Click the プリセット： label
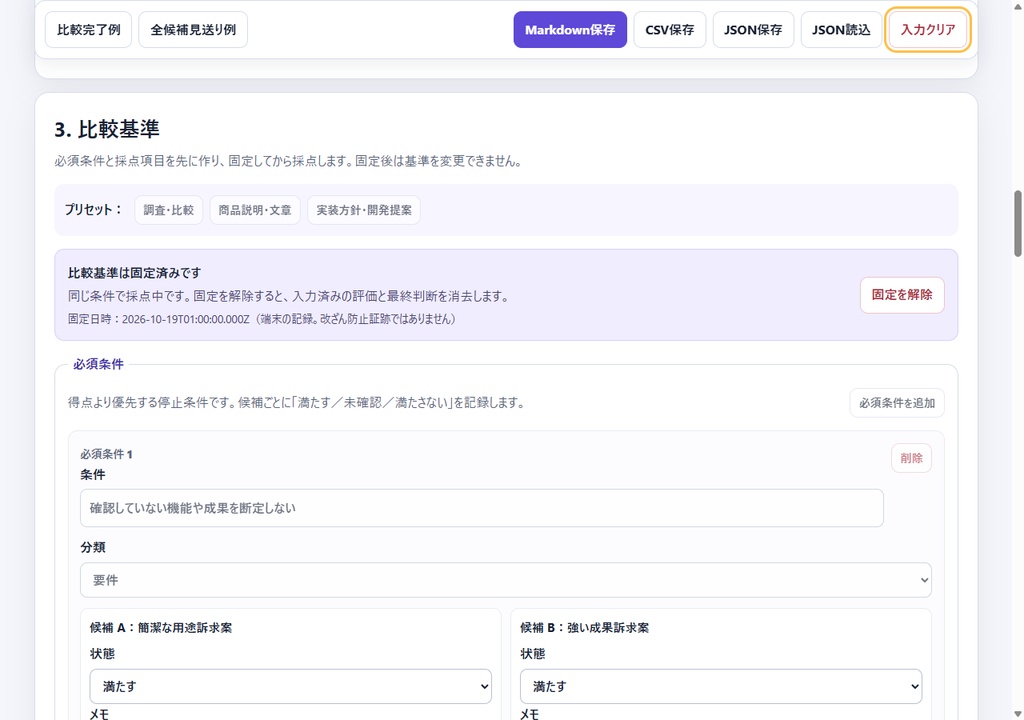The height and width of the screenshot is (720, 1024). 93,210
